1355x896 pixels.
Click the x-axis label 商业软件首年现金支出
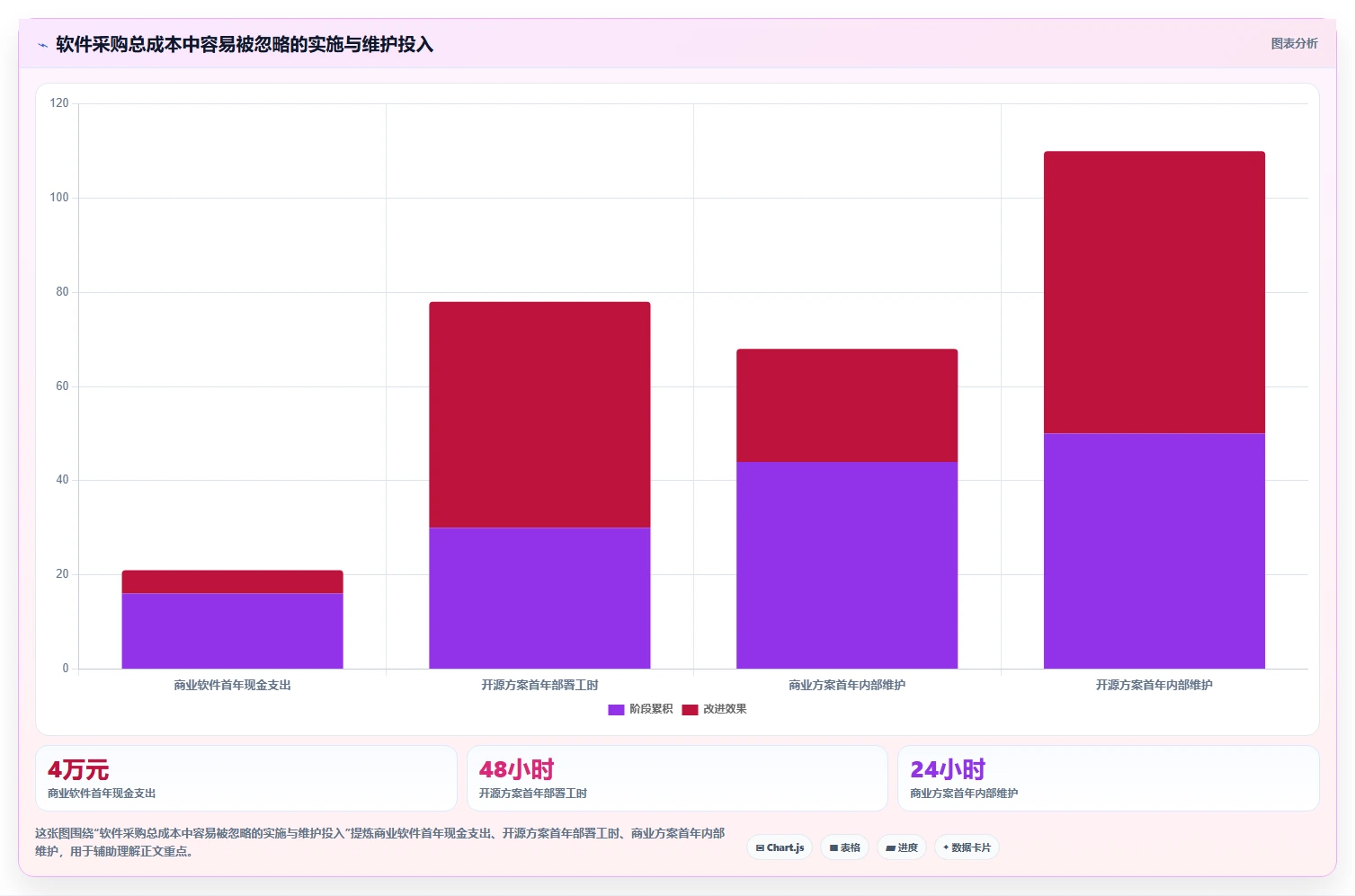click(x=232, y=685)
